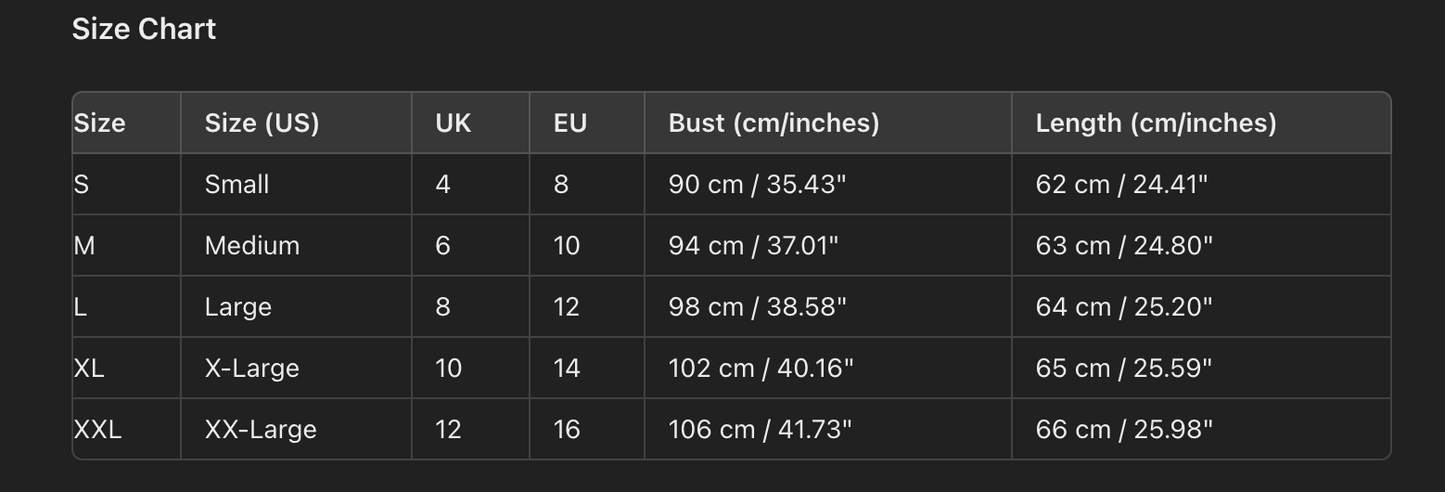Select the 102 cm / 40.16" bust cell

click(x=761, y=368)
